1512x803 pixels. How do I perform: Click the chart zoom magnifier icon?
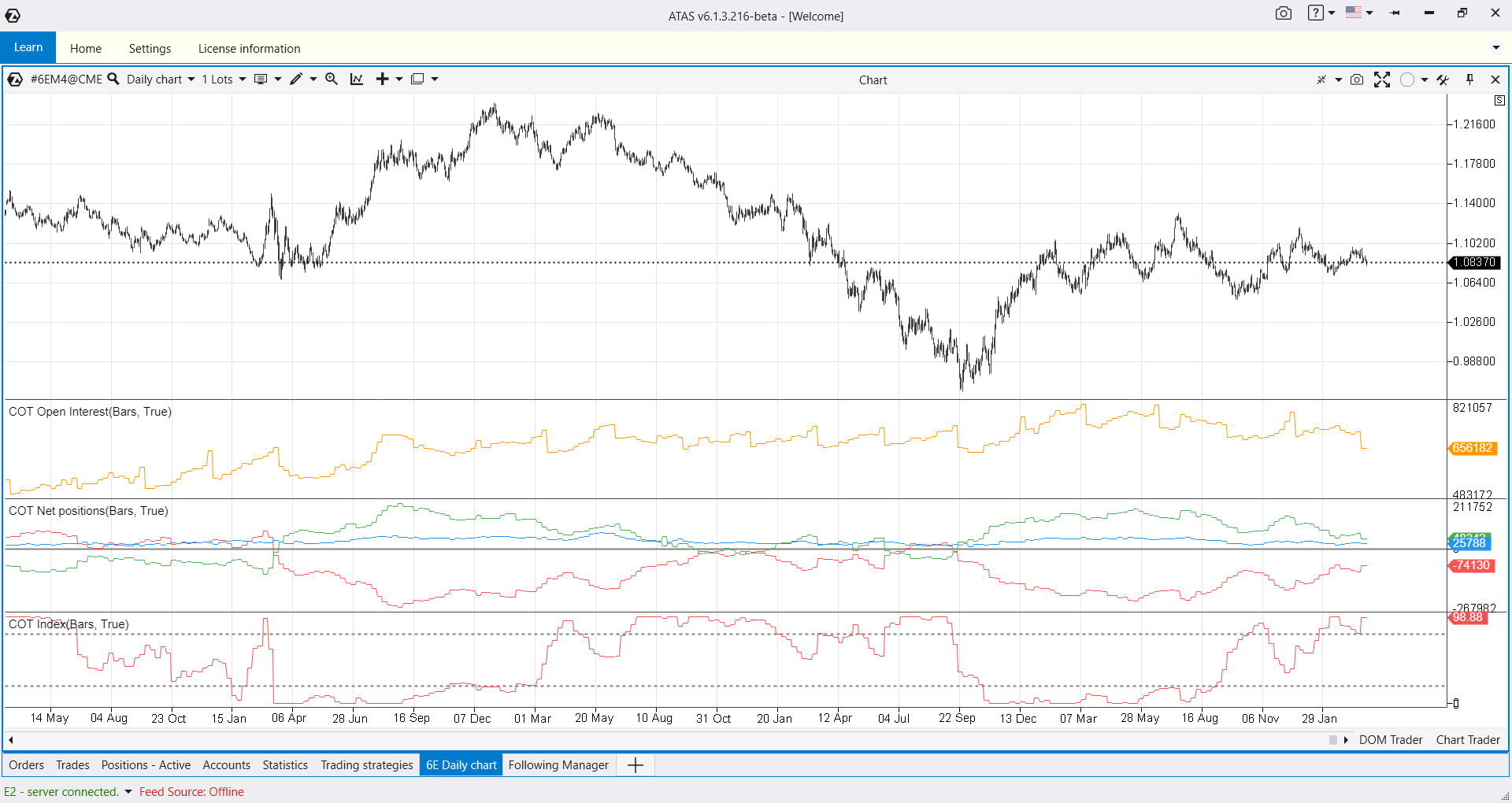point(332,79)
